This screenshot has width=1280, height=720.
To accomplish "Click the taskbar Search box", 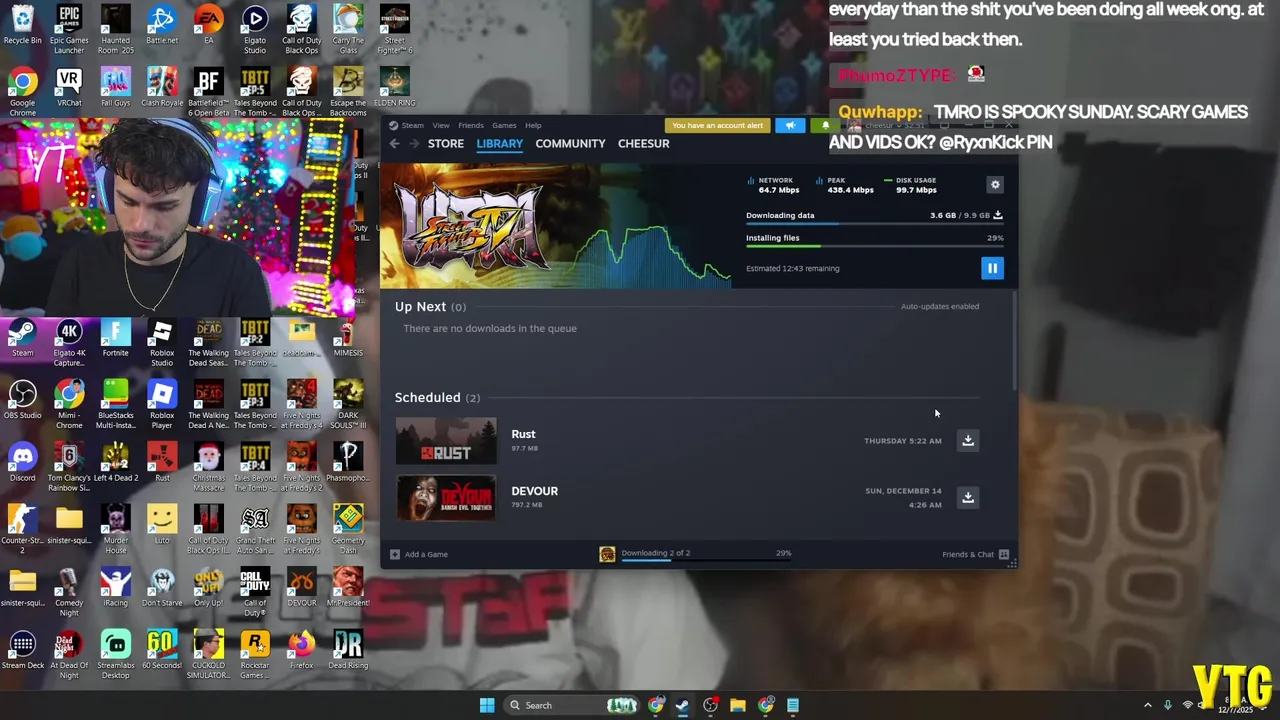I will (x=572, y=705).
